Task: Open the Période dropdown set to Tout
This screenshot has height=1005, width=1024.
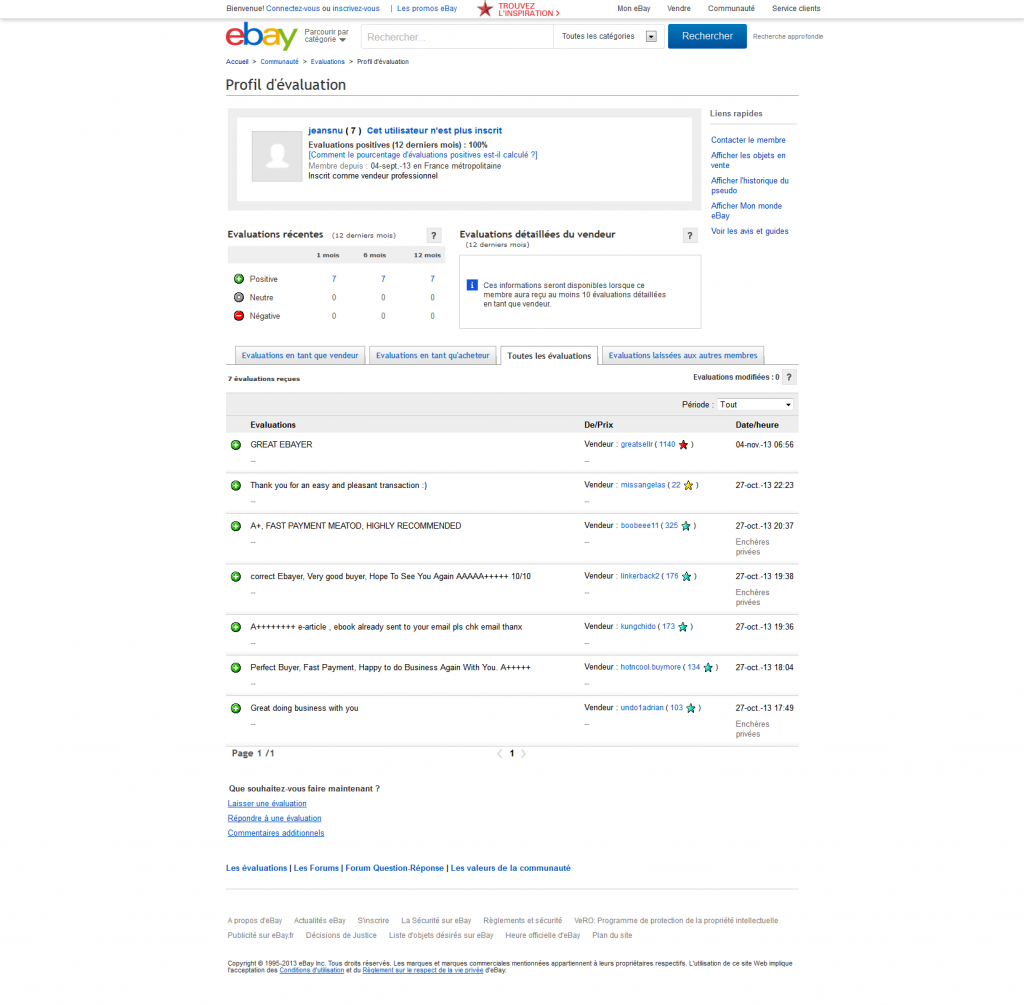Action: pyautogui.click(x=756, y=405)
